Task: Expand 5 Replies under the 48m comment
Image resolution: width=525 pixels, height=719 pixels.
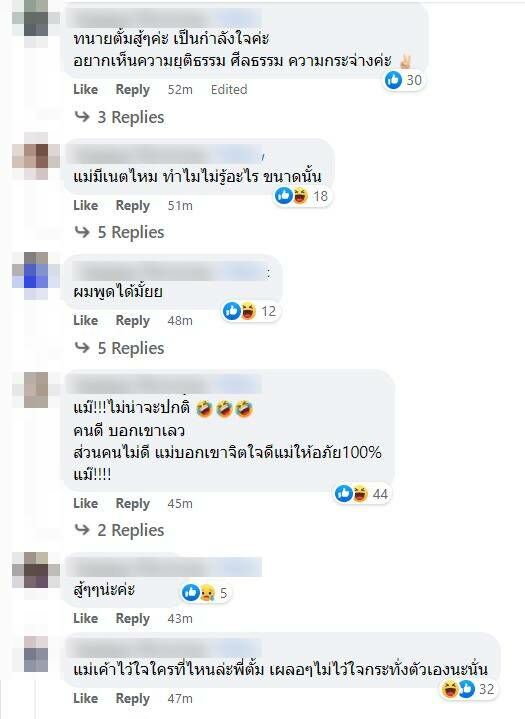Action: (x=120, y=348)
